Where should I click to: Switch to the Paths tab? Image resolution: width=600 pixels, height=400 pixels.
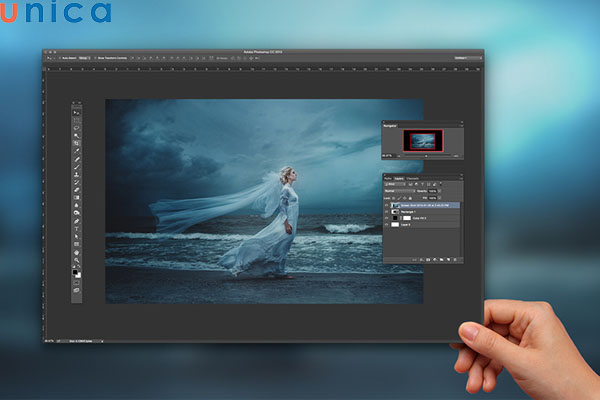point(388,179)
